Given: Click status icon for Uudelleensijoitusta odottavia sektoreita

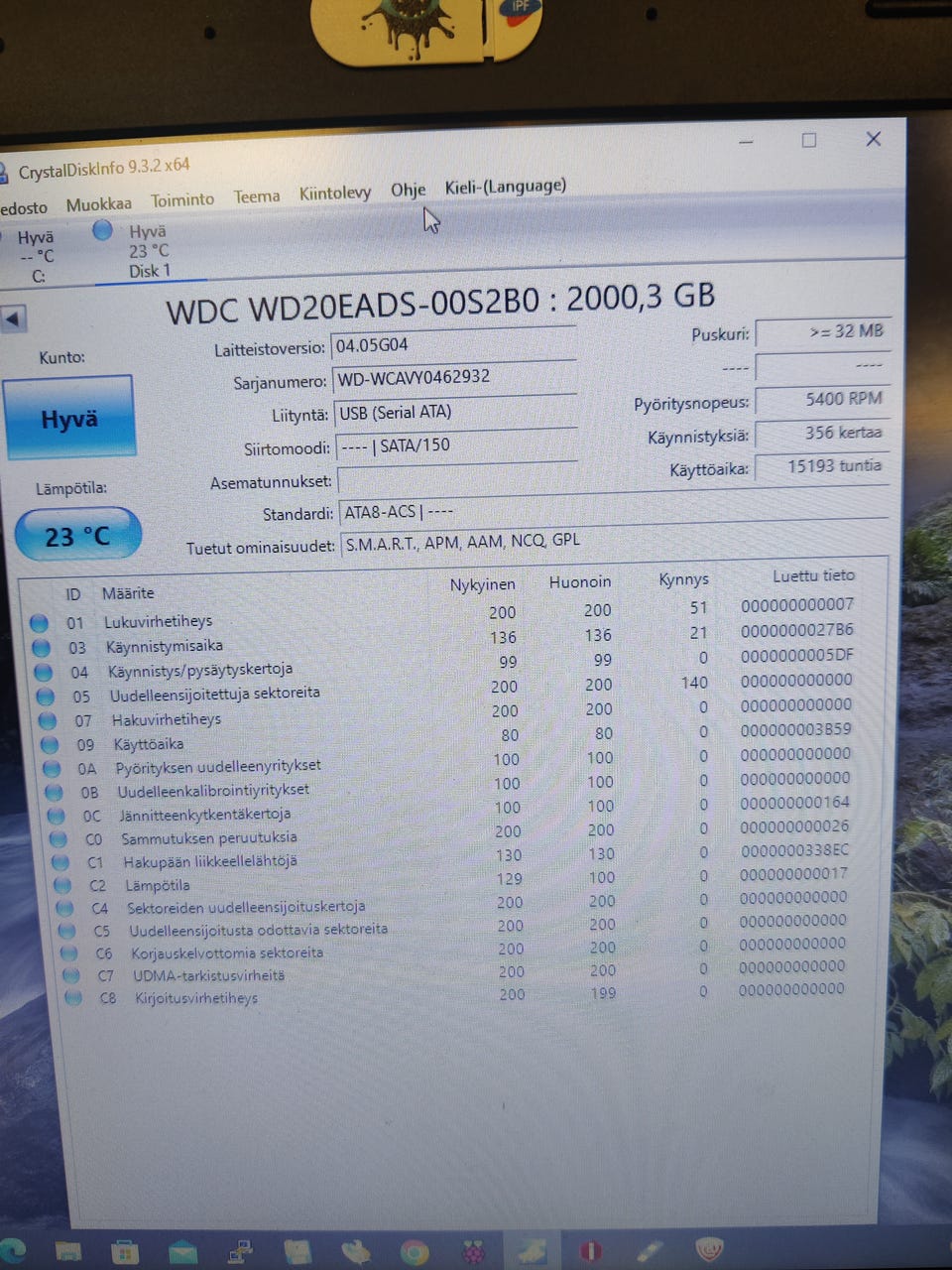Looking at the screenshot, I should [x=66, y=932].
